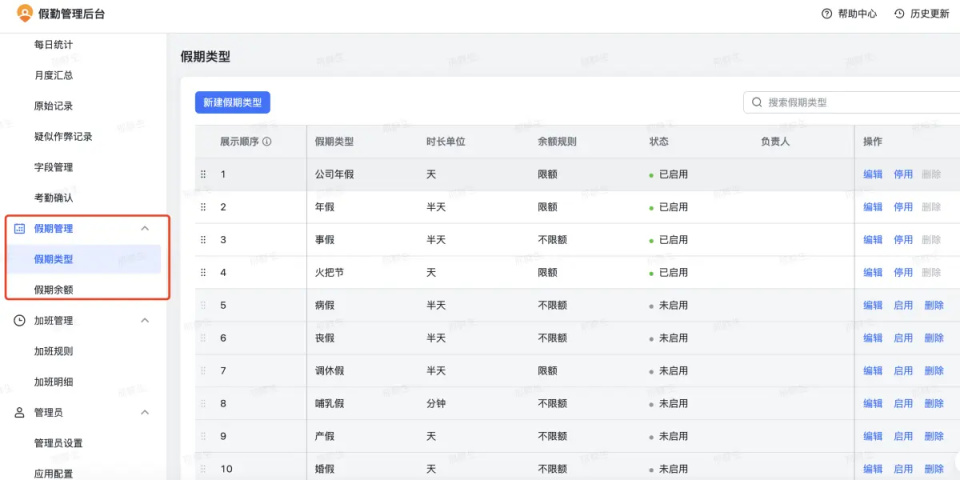Click the 余额规则 column header
960x480 pixels.
[557, 141]
